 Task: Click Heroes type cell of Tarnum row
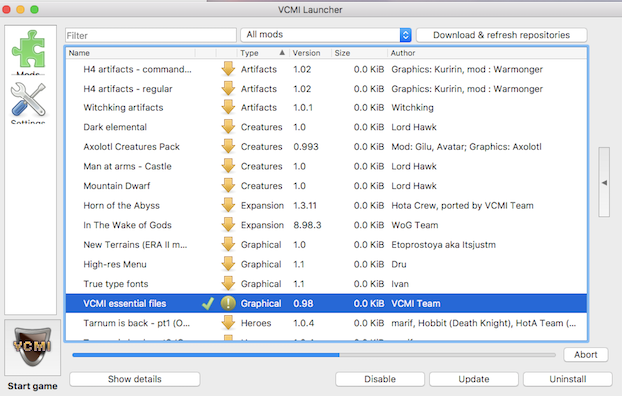point(256,323)
